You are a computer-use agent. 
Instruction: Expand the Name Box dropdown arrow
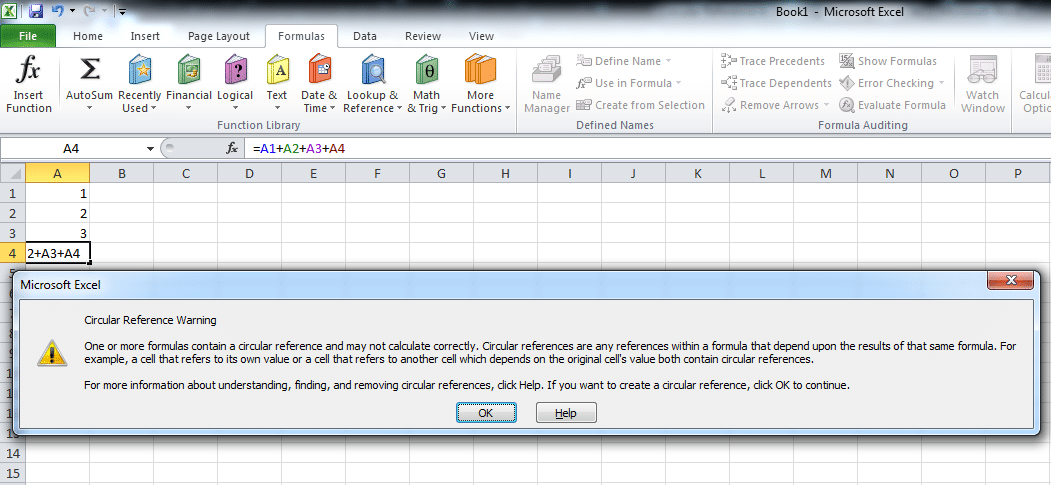[x=150, y=149]
